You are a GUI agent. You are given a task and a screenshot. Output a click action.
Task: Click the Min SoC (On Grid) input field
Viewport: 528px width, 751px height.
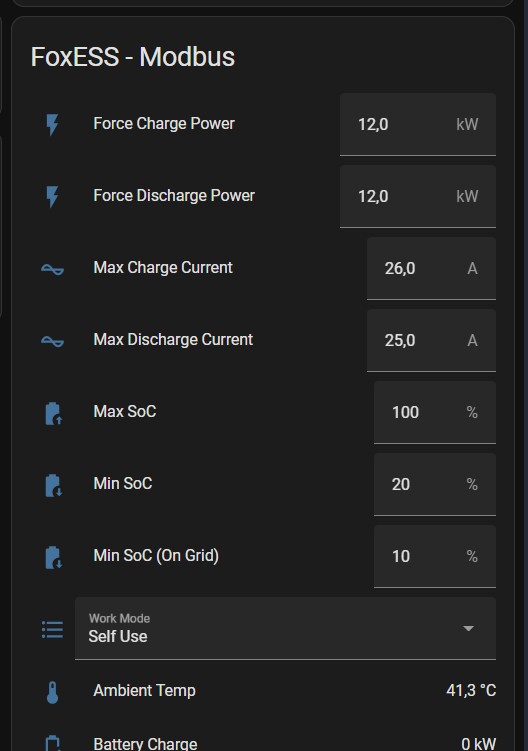pos(435,556)
